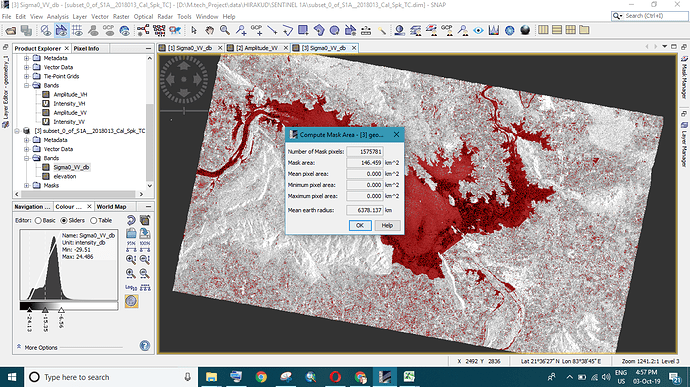Open the document list dropdown arrow
The image size is (690, 387).
pyautogui.click(x=664, y=46)
